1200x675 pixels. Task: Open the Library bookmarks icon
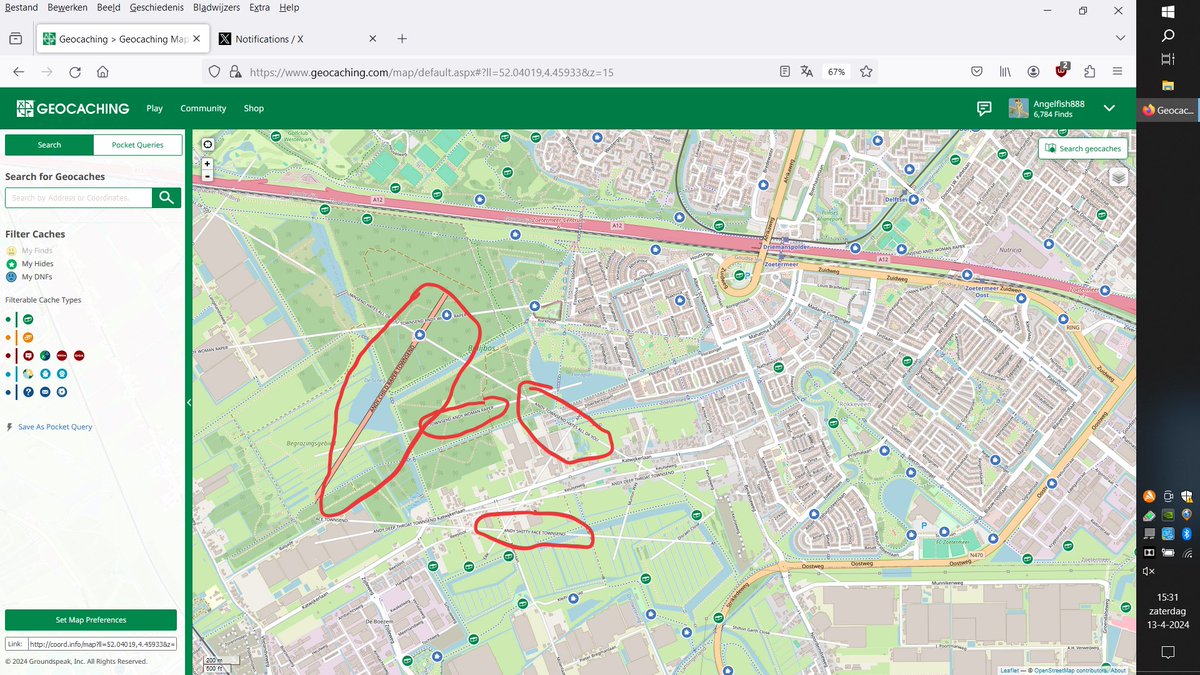[x=1005, y=72]
